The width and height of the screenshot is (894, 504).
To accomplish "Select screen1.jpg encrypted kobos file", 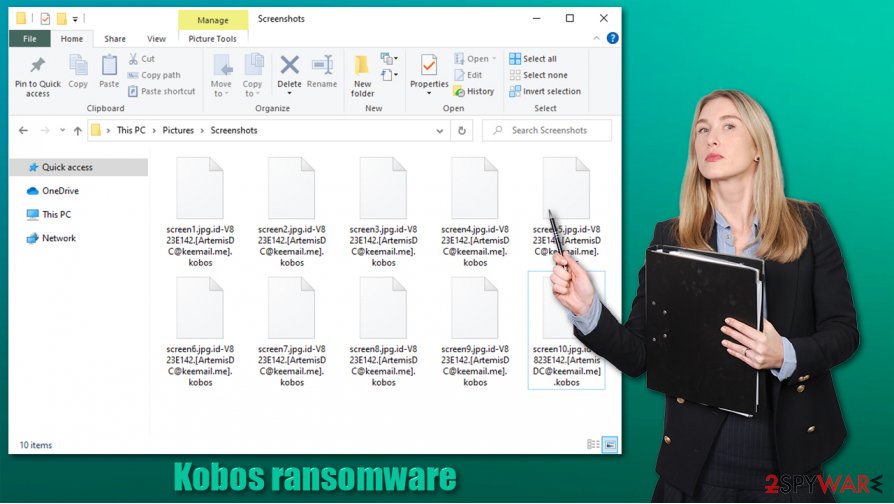I will [x=200, y=212].
